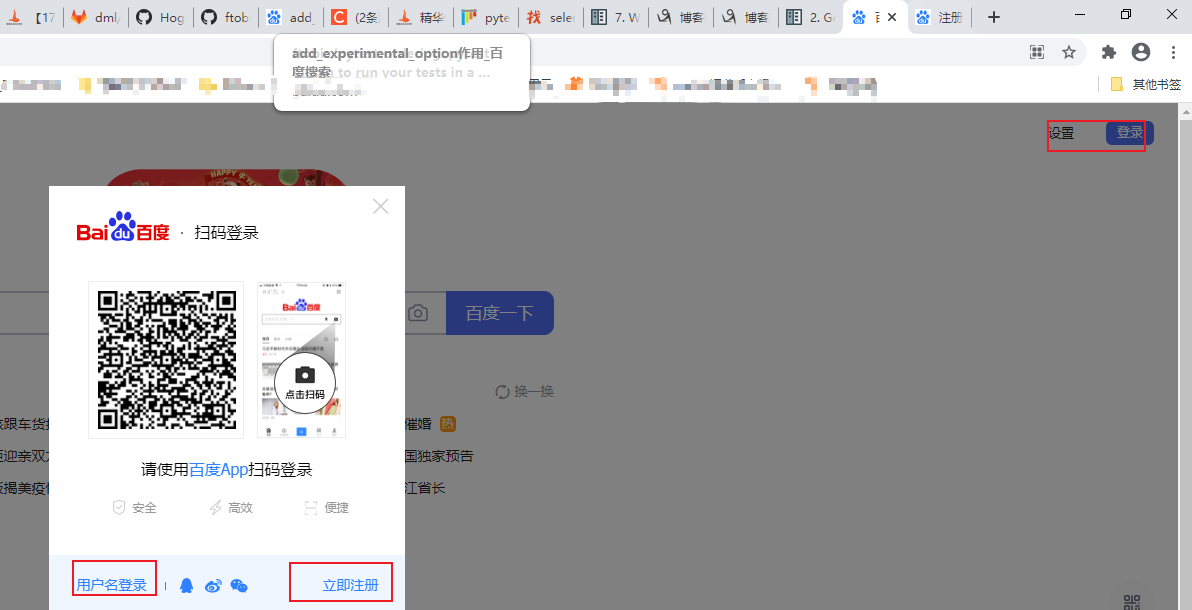The width and height of the screenshot is (1192, 610).
Task: Click the 安全 shield icon
Action: click(119, 507)
